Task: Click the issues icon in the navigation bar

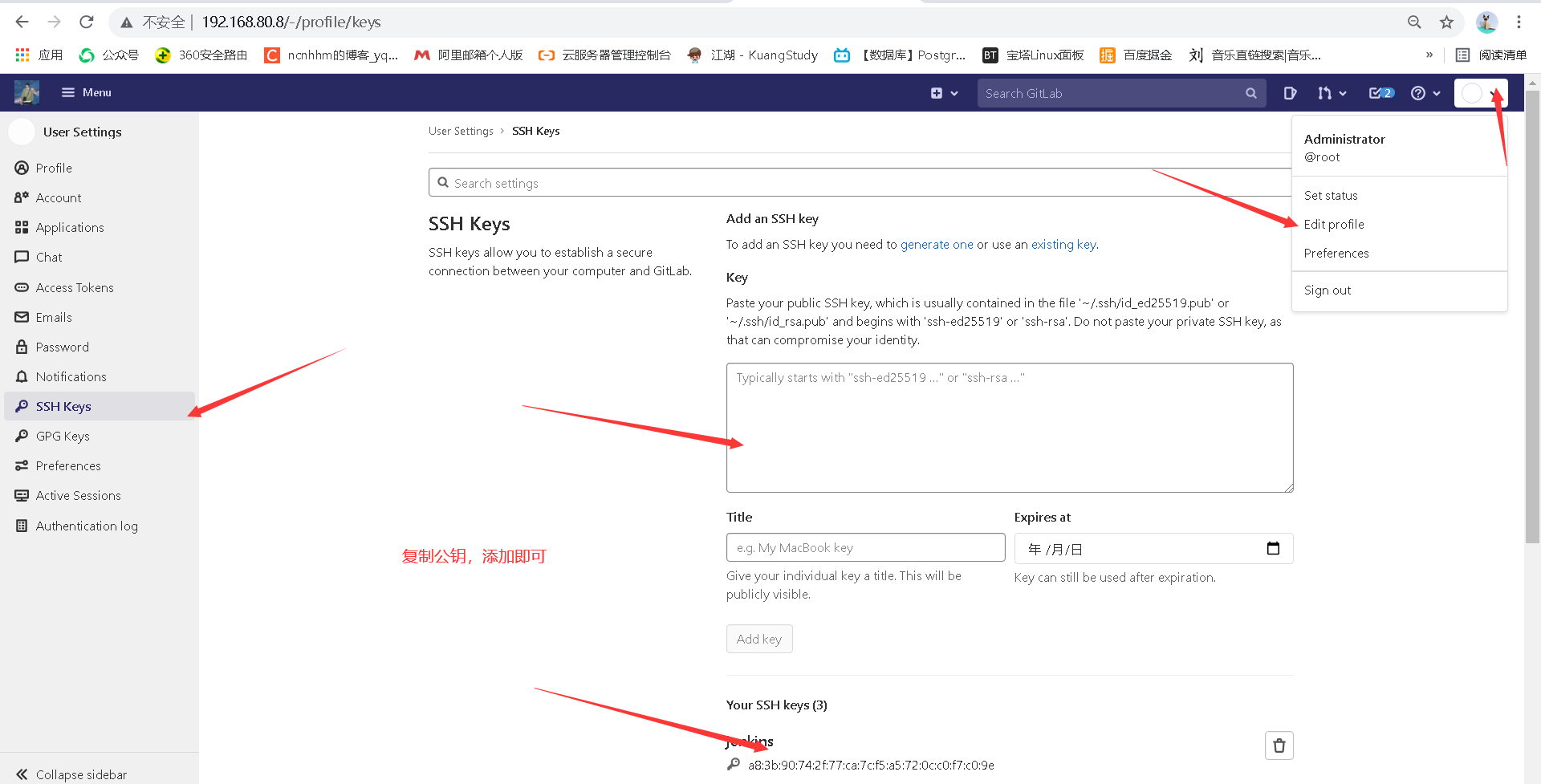Action: [x=1291, y=93]
